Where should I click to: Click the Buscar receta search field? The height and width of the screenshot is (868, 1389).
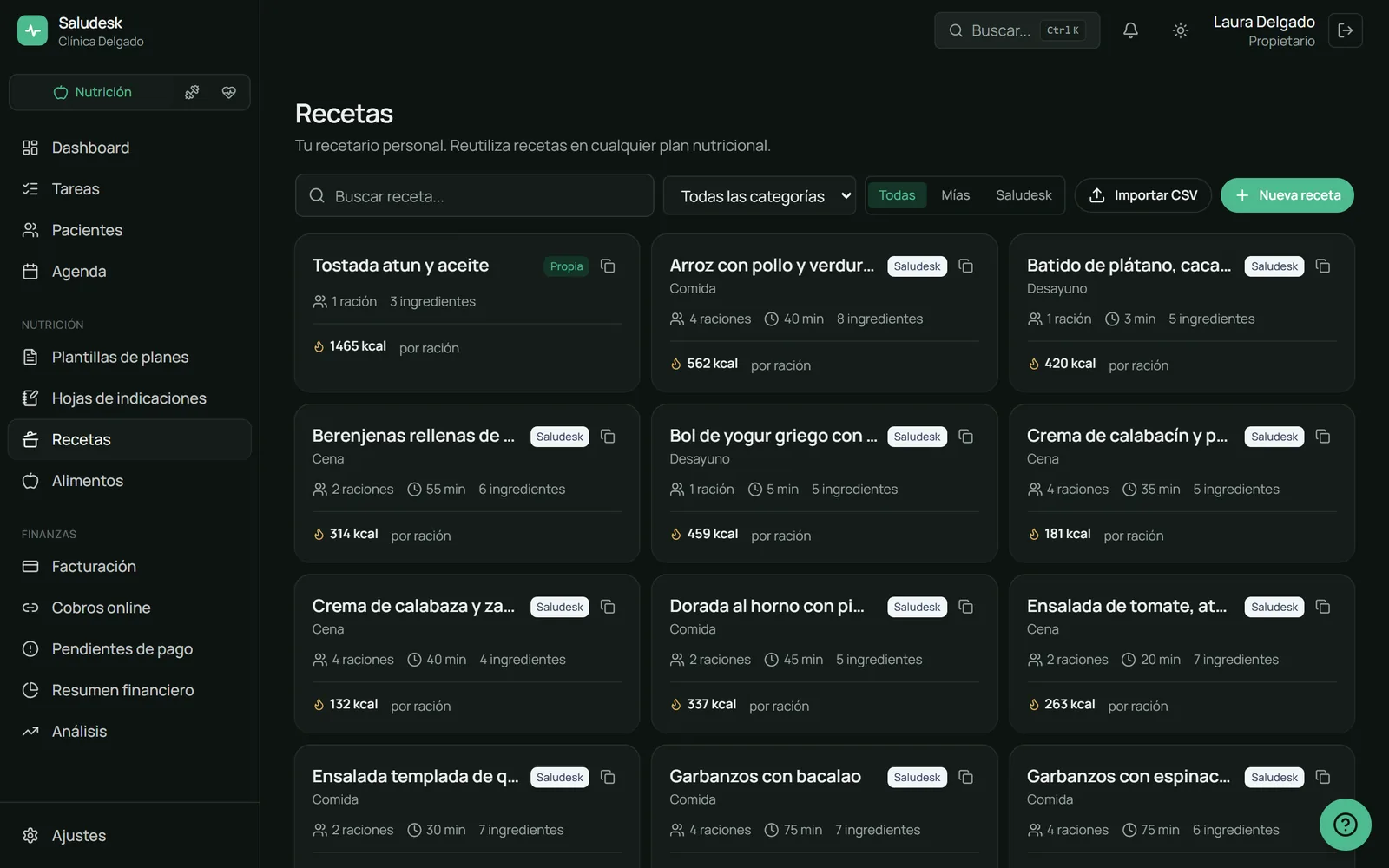point(474,195)
